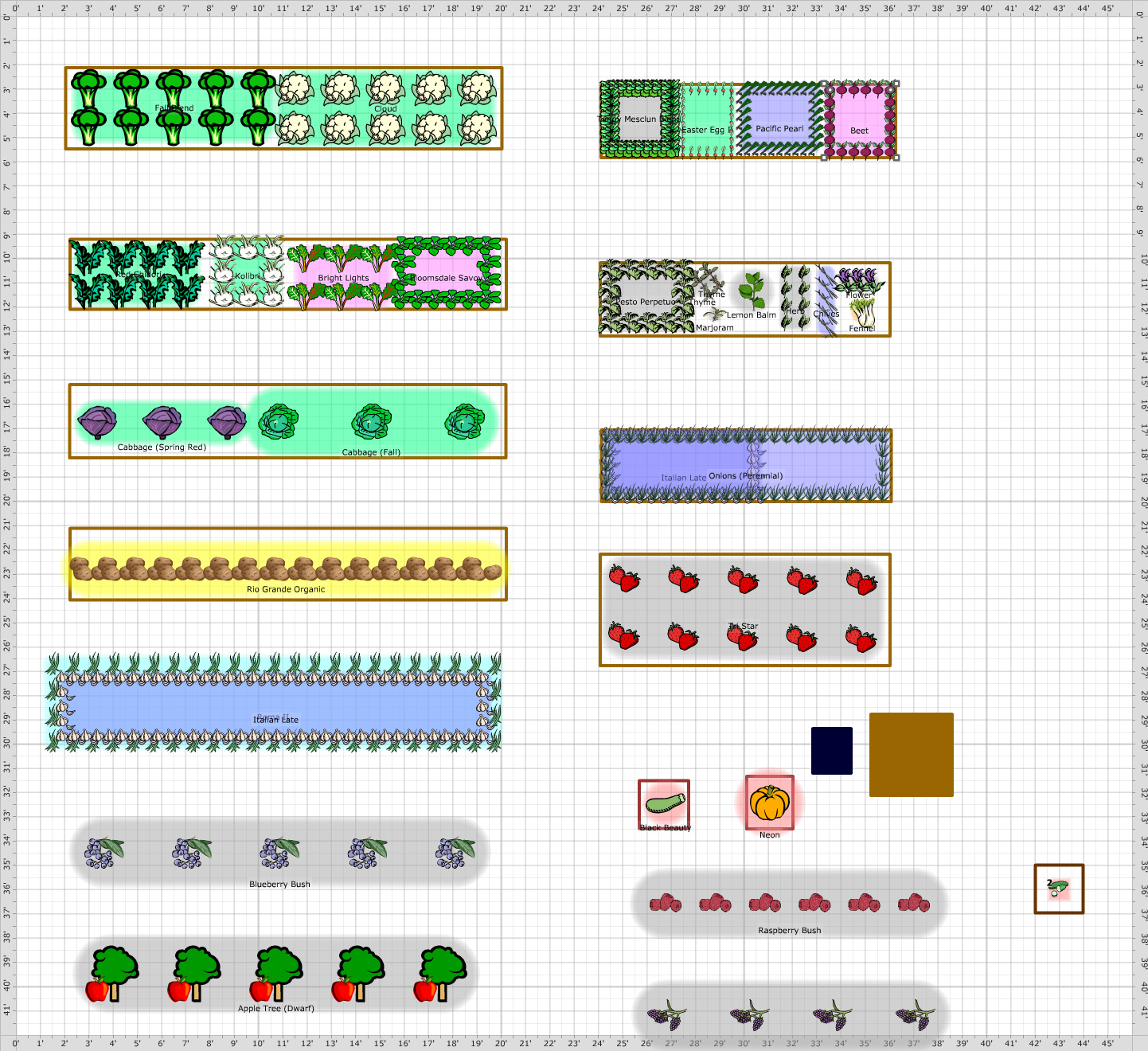
Task: Click the orange Neon pumpkin icon
Action: pyautogui.click(x=770, y=803)
